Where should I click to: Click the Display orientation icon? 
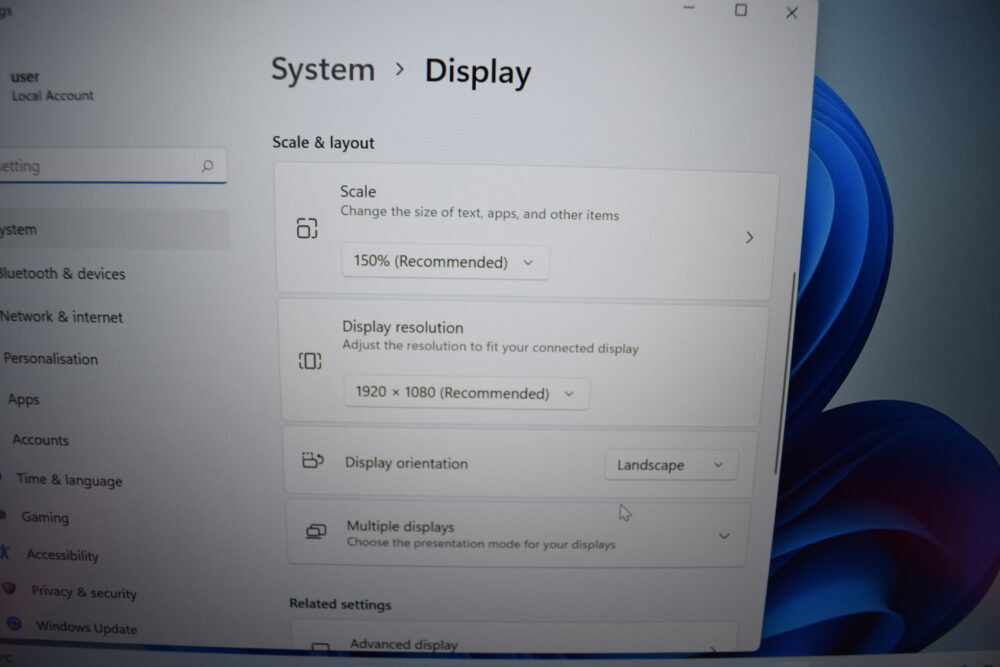(x=312, y=460)
